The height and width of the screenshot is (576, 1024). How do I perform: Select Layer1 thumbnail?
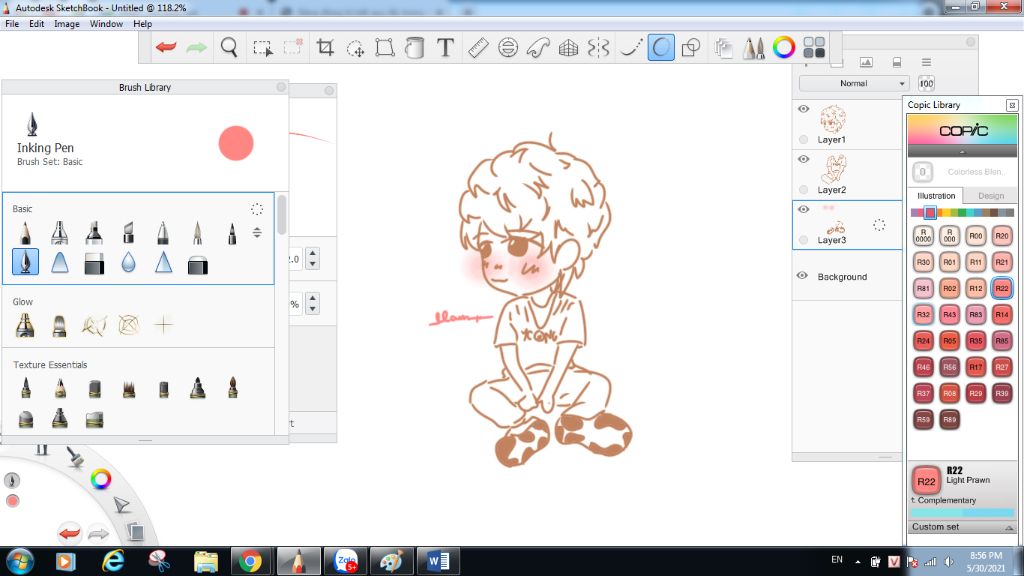[833, 119]
